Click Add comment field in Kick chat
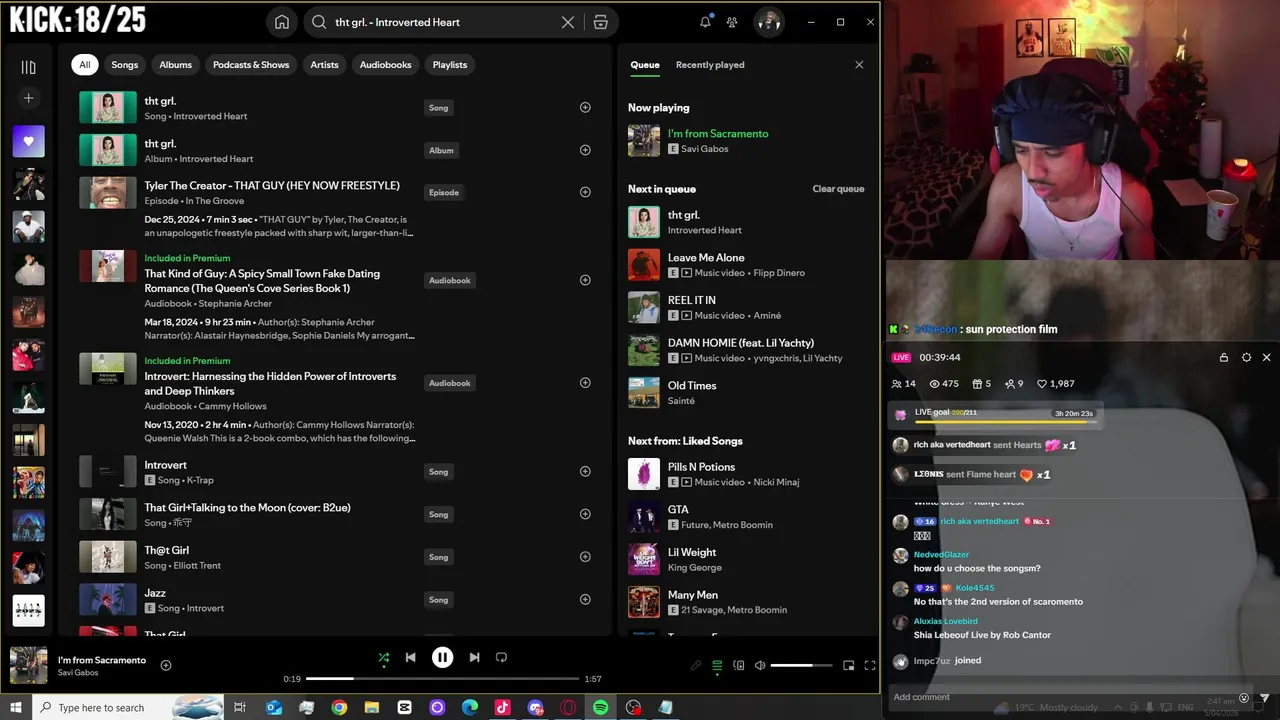This screenshot has width=1280, height=720. click(x=1060, y=697)
